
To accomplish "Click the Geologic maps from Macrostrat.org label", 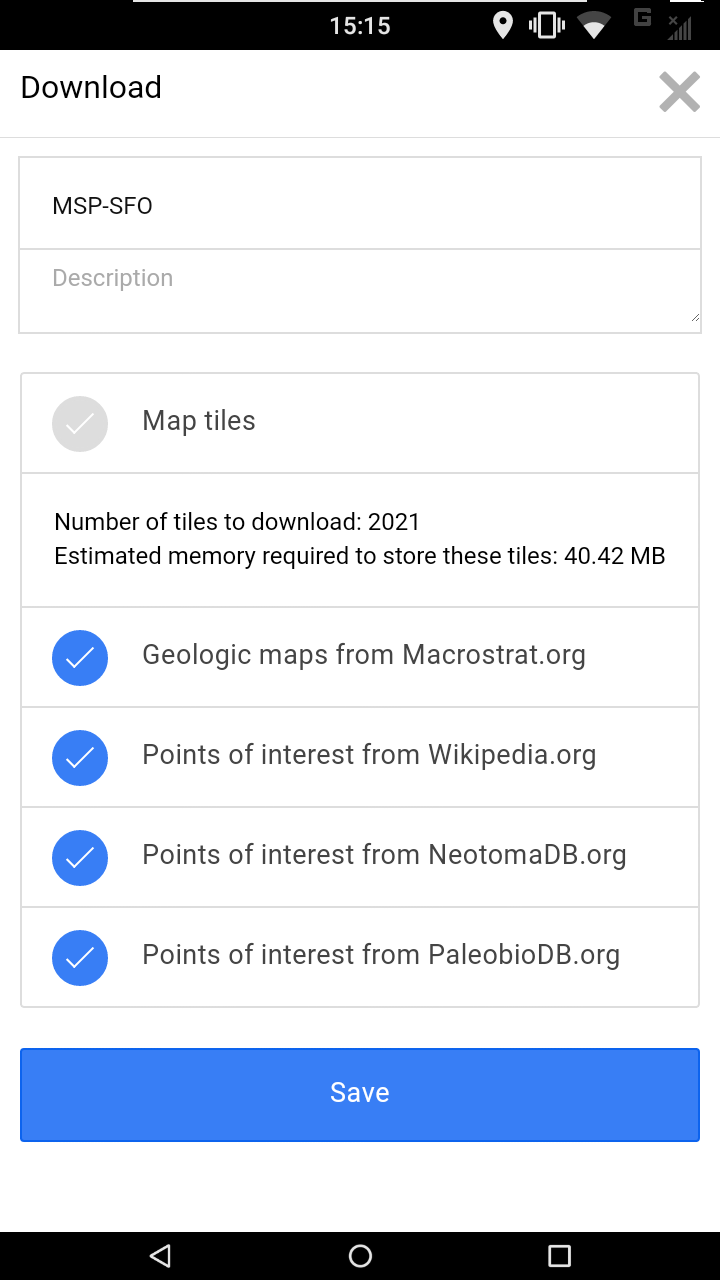I will pyautogui.click(x=364, y=655).
